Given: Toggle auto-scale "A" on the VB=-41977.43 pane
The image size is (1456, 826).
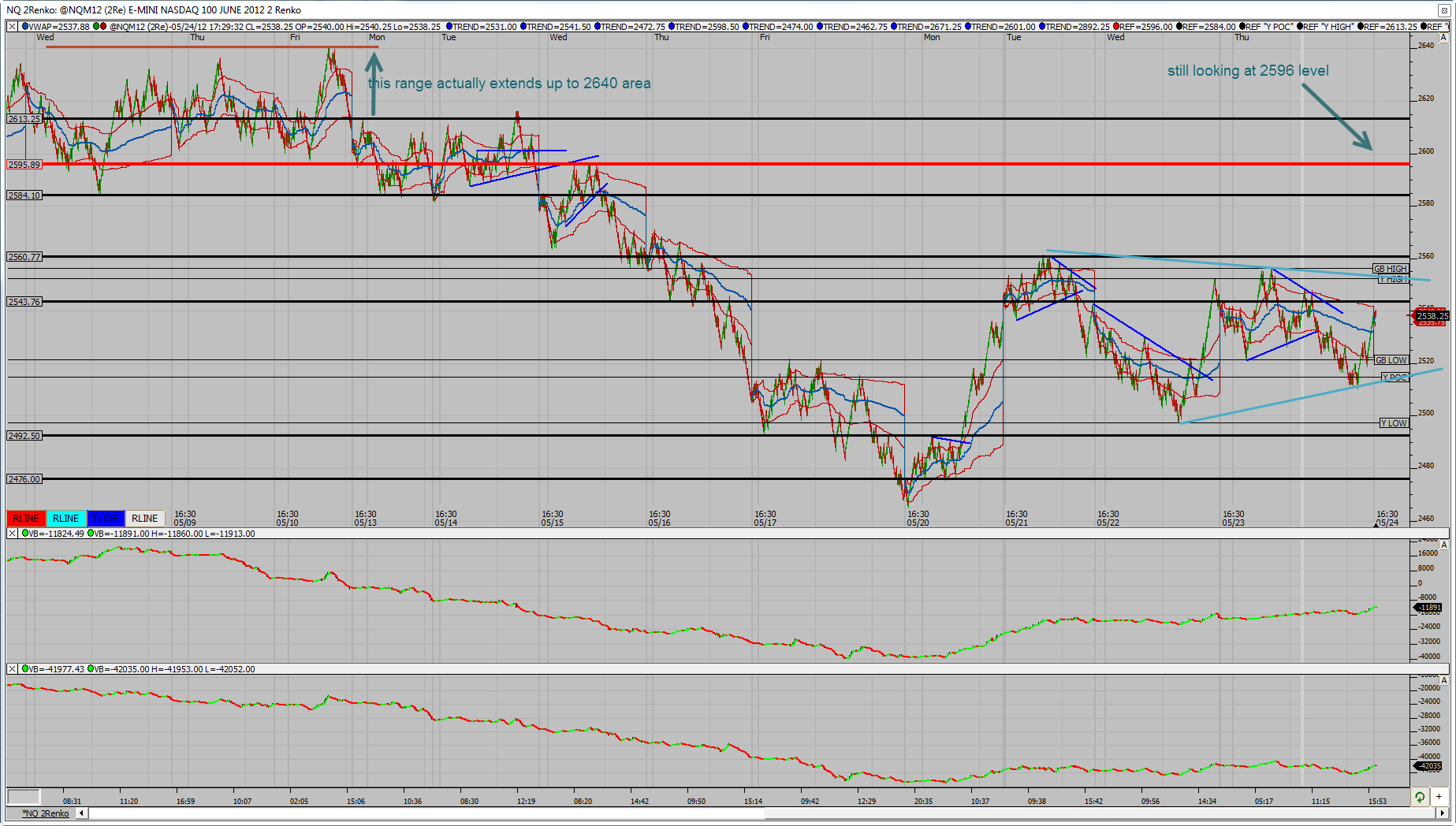Looking at the screenshot, I should point(1443,680).
